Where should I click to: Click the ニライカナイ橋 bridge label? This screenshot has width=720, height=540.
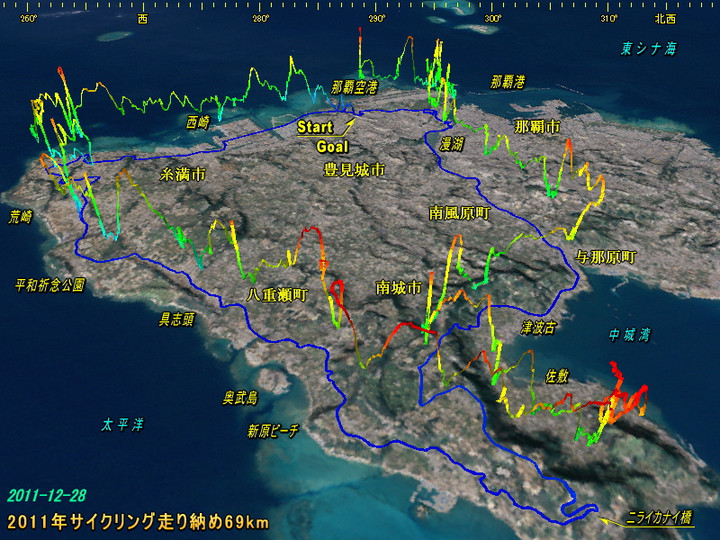(658, 517)
